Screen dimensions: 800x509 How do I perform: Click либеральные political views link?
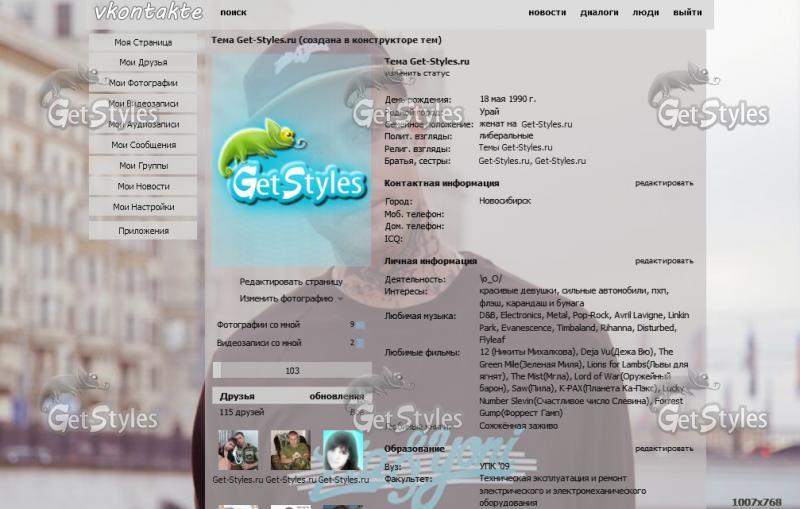[506, 136]
